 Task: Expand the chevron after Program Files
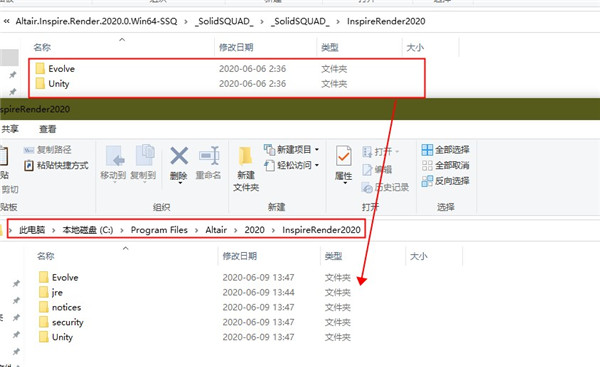tap(197, 230)
